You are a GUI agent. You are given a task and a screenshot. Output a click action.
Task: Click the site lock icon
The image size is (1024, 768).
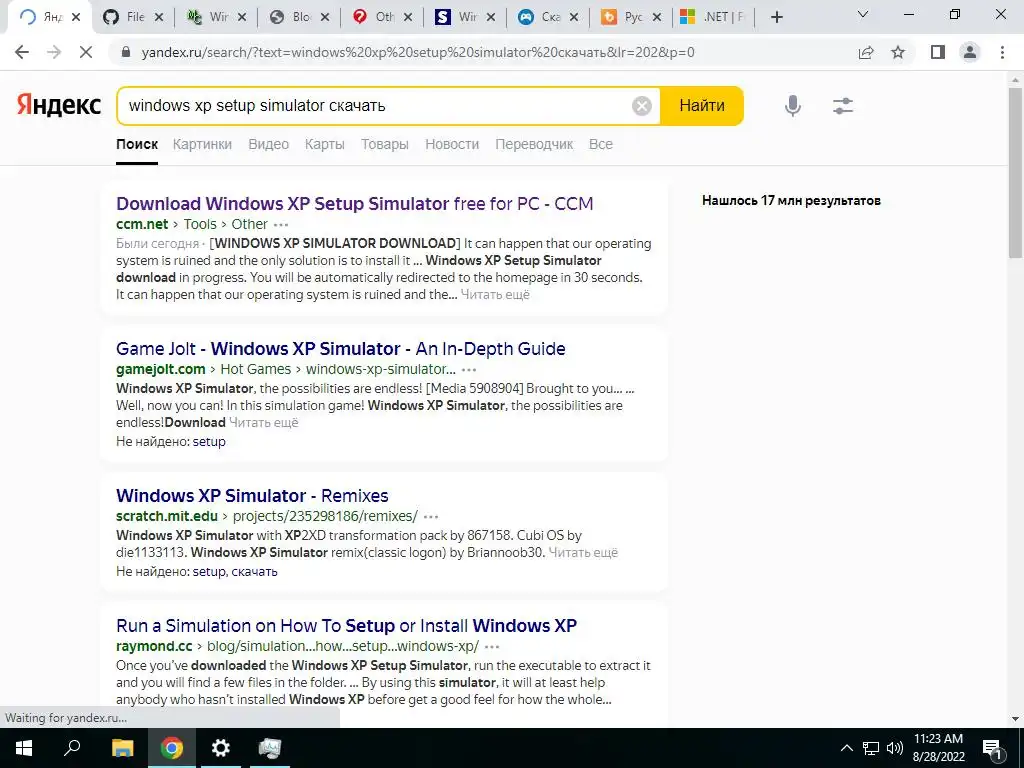[x=127, y=52]
